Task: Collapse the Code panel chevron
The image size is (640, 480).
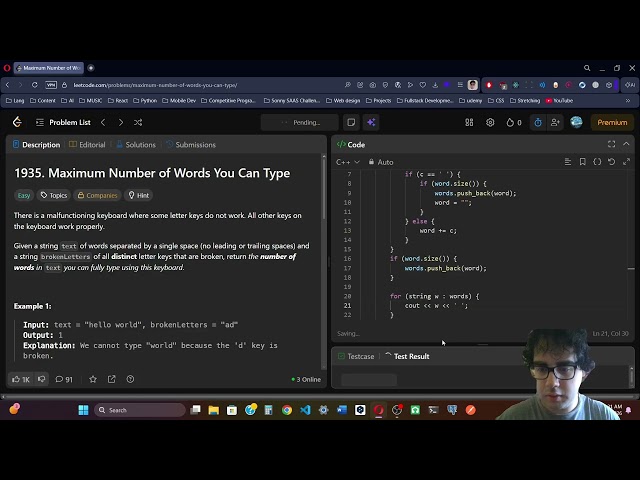Action: point(626,144)
